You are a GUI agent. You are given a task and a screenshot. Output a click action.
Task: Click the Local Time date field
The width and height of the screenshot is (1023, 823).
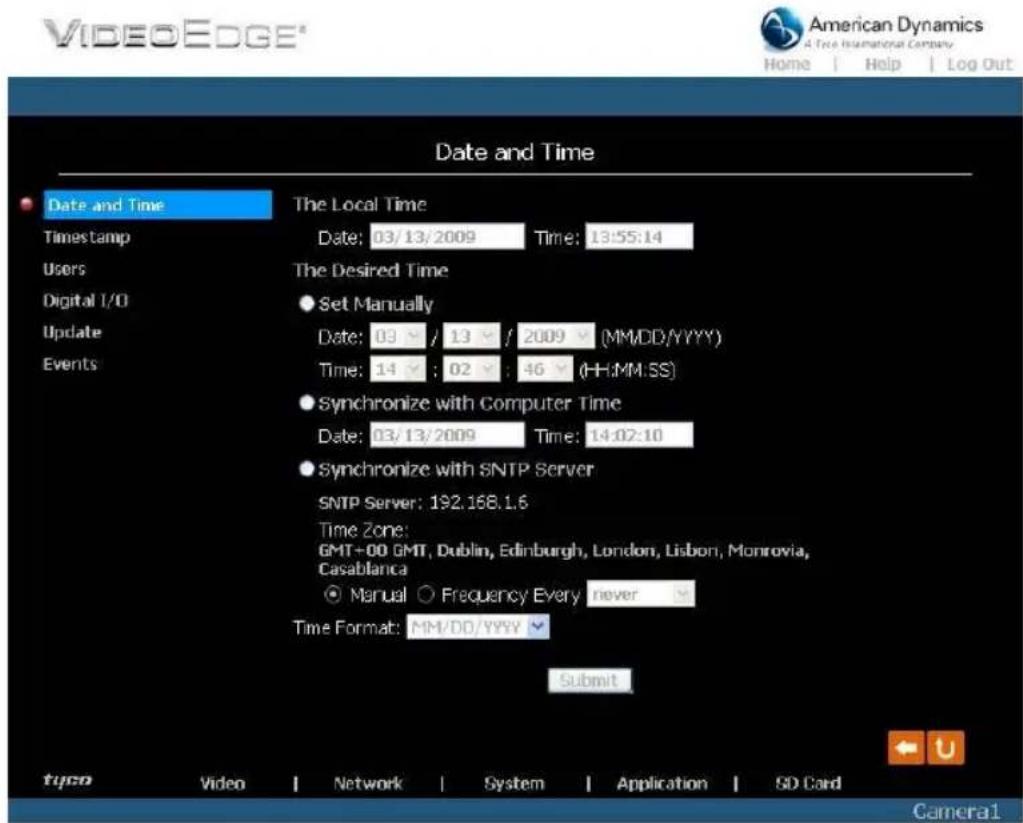point(447,237)
